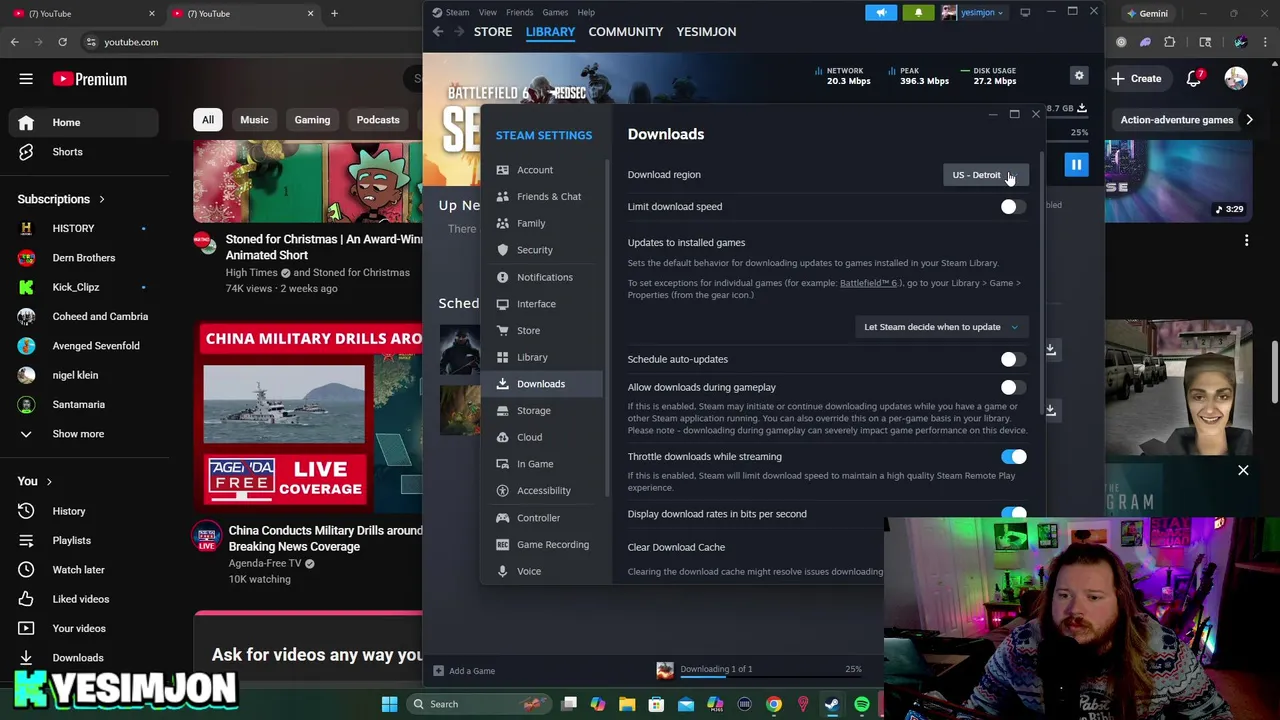Toggle Display download rates in bits
This screenshot has height=720, width=1280.
(1013, 514)
